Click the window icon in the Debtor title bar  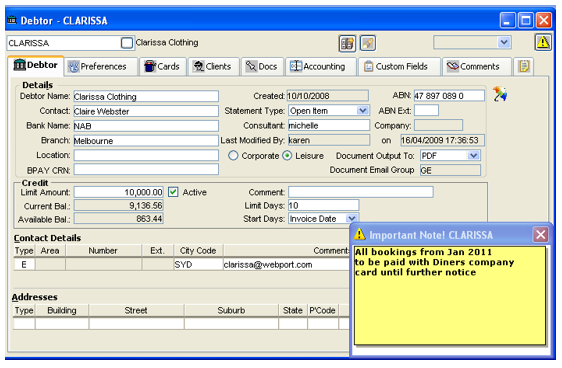click(x=12, y=20)
